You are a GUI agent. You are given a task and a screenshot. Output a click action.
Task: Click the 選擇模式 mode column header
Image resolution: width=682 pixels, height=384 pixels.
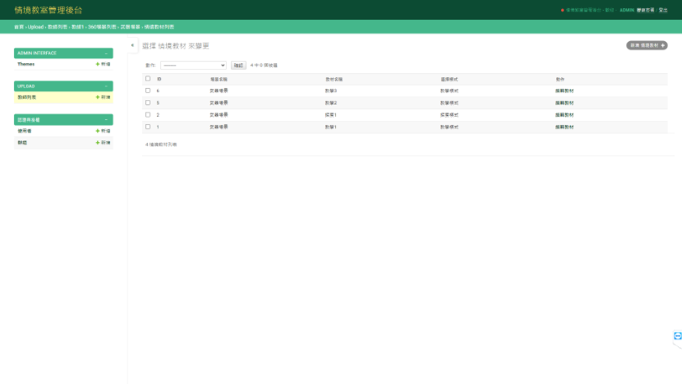click(449, 79)
